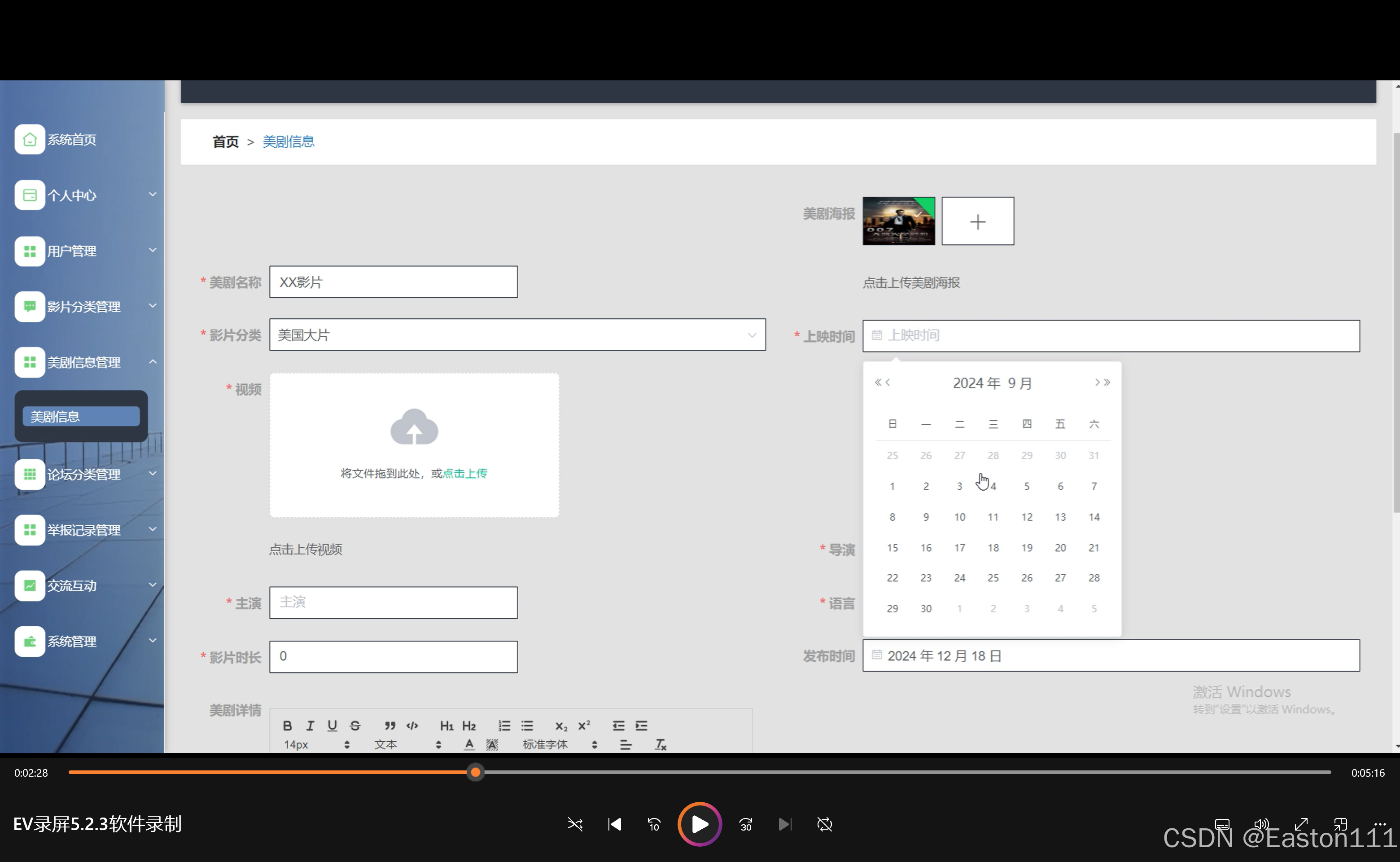The image size is (1400, 862).
Task: Add another poster with plus button
Action: point(977,221)
